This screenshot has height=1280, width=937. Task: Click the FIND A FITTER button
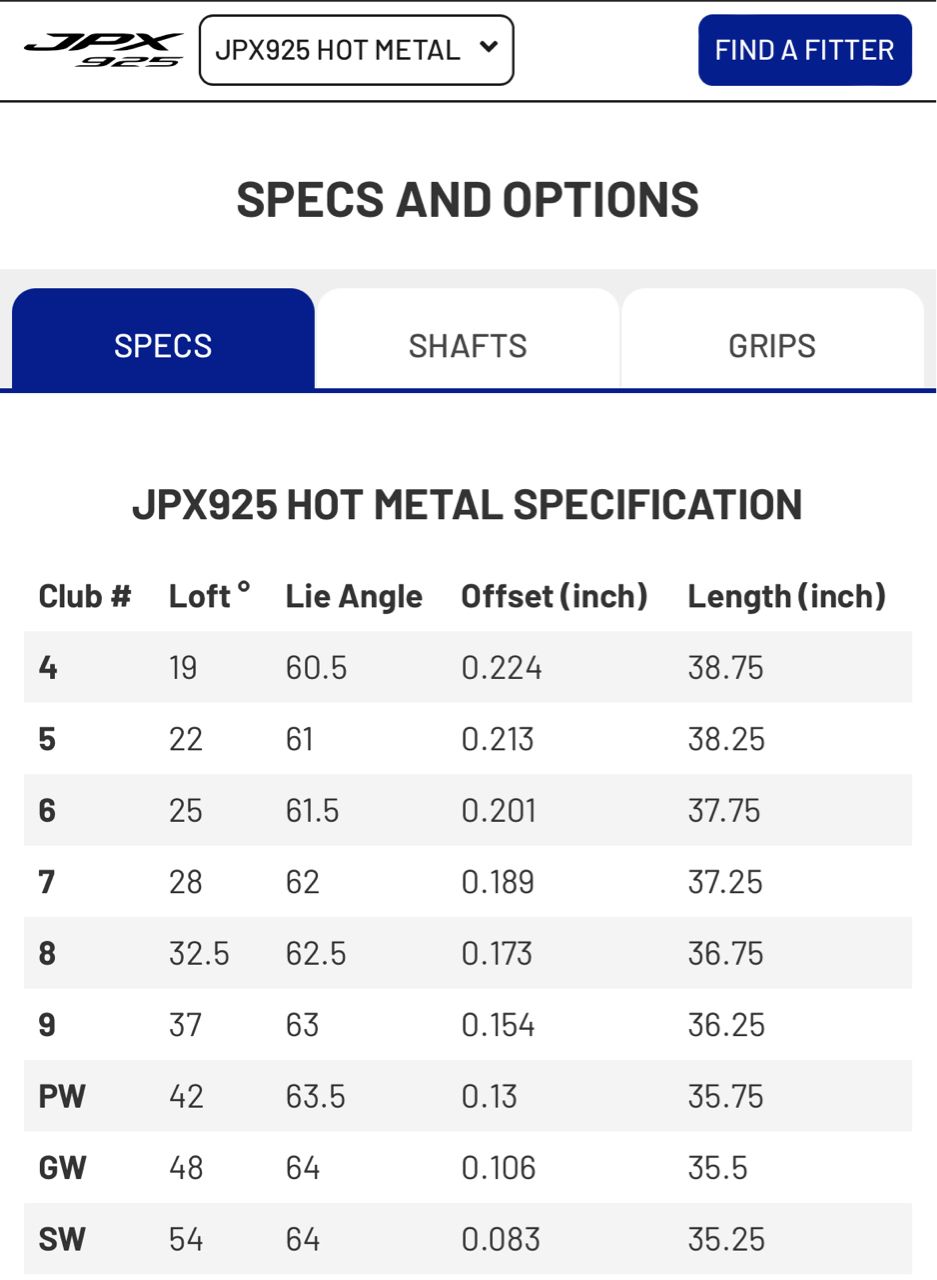point(804,50)
